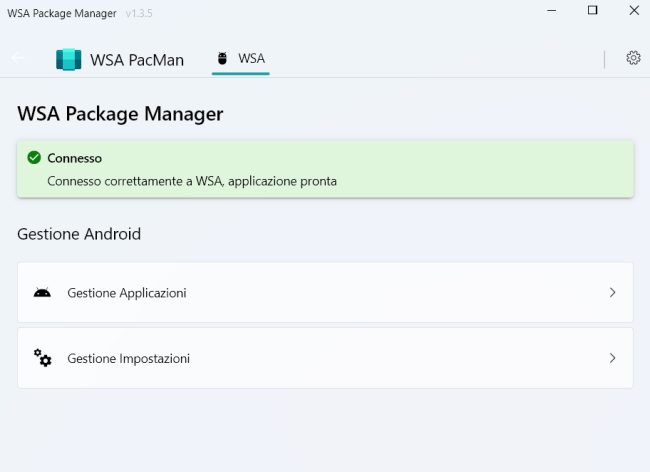Click the v1.3.5 version label
Viewport: 650px width, 472px height.
click(x=139, y=14)
